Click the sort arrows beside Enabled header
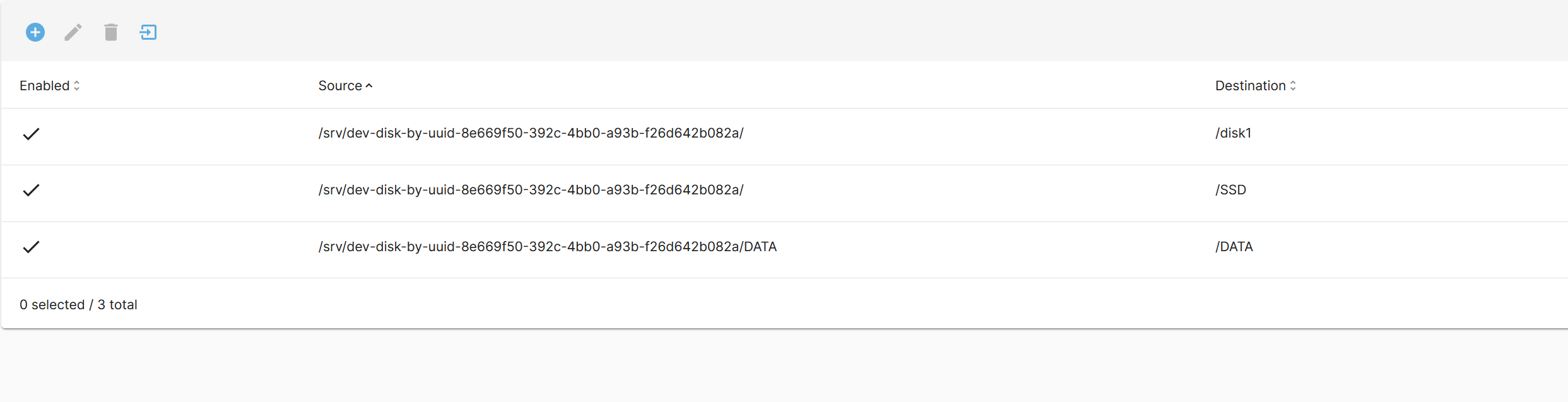The image size is (1568, 402). (x=77, y=85)
